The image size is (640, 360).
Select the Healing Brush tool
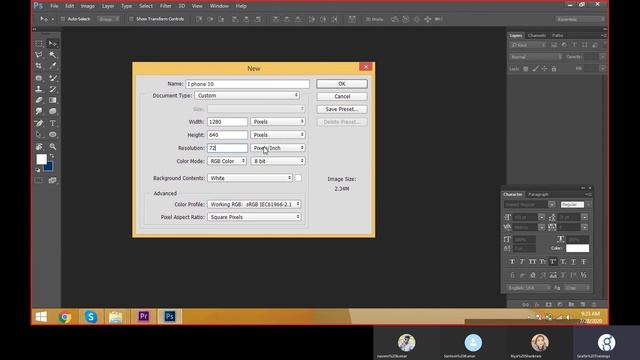(39, 78)
